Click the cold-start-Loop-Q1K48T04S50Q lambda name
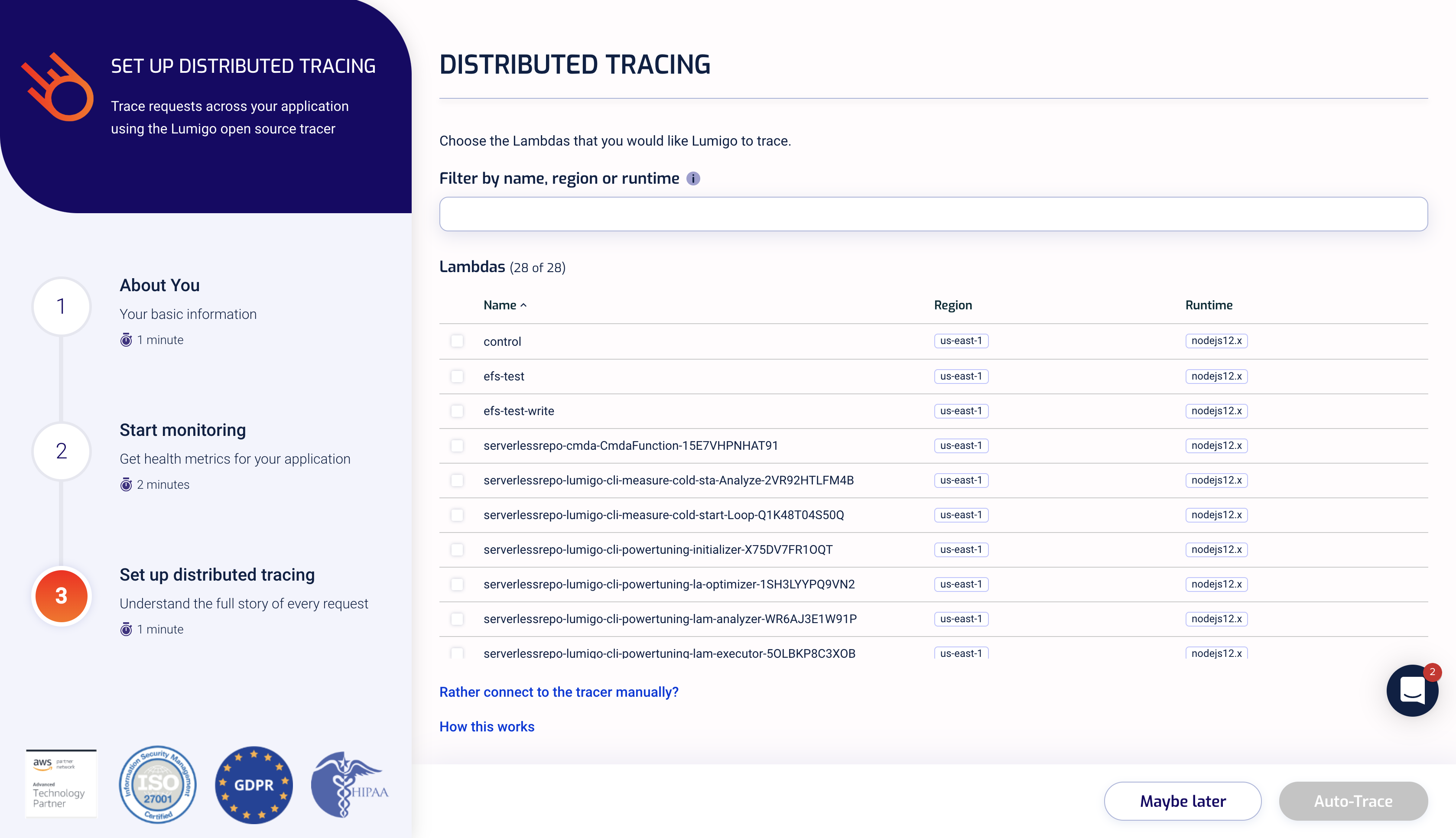Image resolution: width=1456 pixels, height=838 pixels. click(x=663, y=515)
